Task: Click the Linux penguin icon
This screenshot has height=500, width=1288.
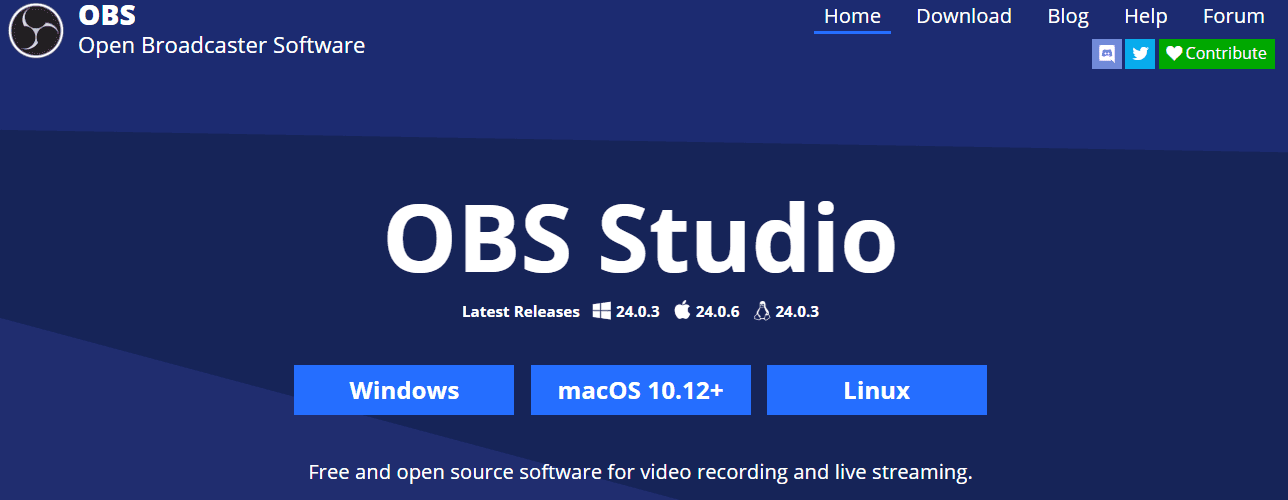Action: click(762, 311)
